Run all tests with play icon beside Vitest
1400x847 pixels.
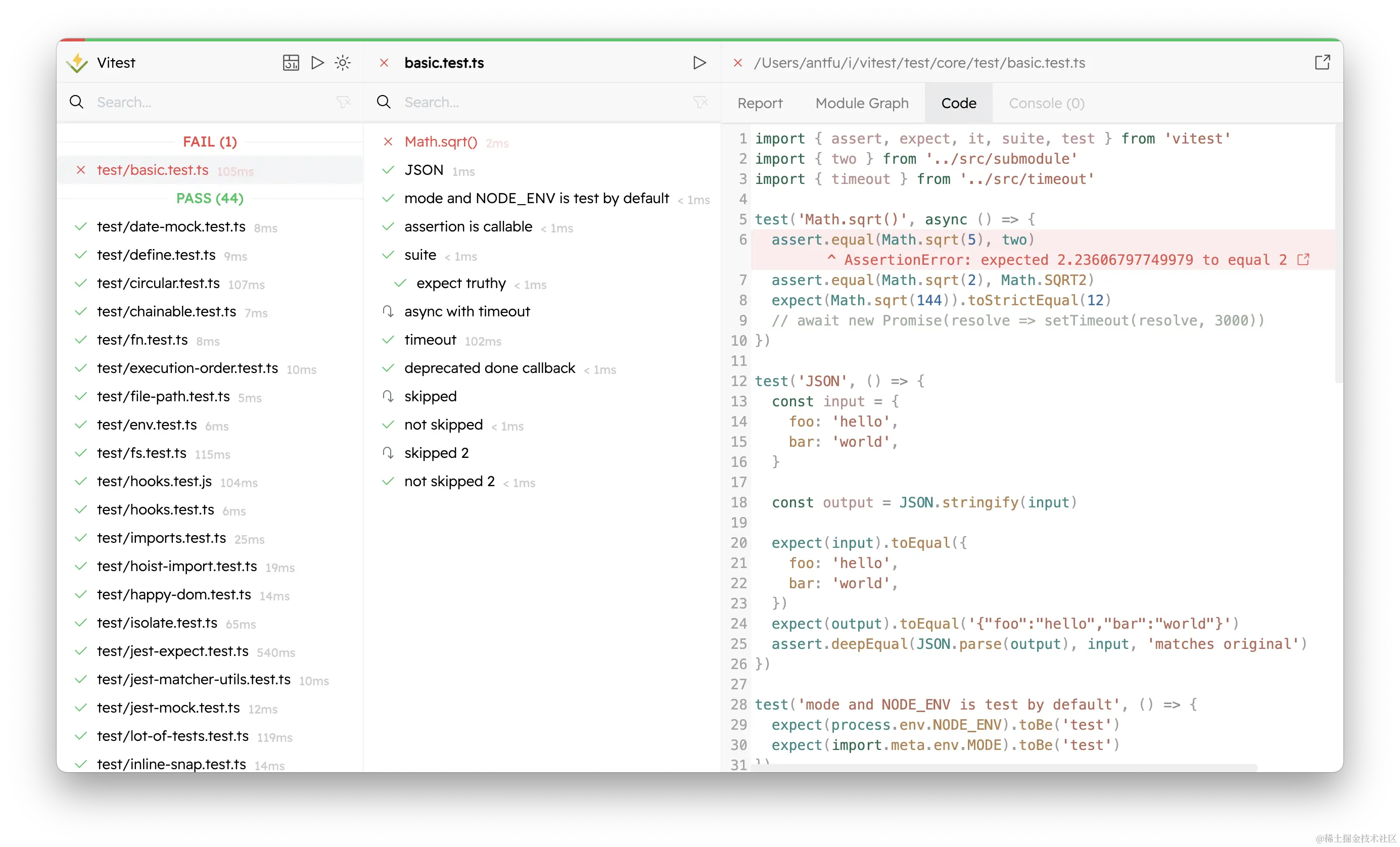[317, 63]
